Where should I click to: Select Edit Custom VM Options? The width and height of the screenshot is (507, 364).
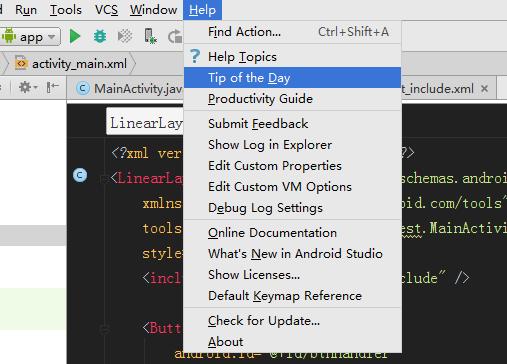tap(292, 187)
